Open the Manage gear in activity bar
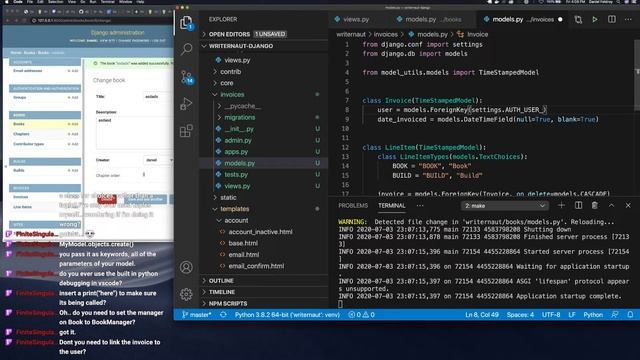This screenshot has height=360, width=640. [x=186, y=294]
